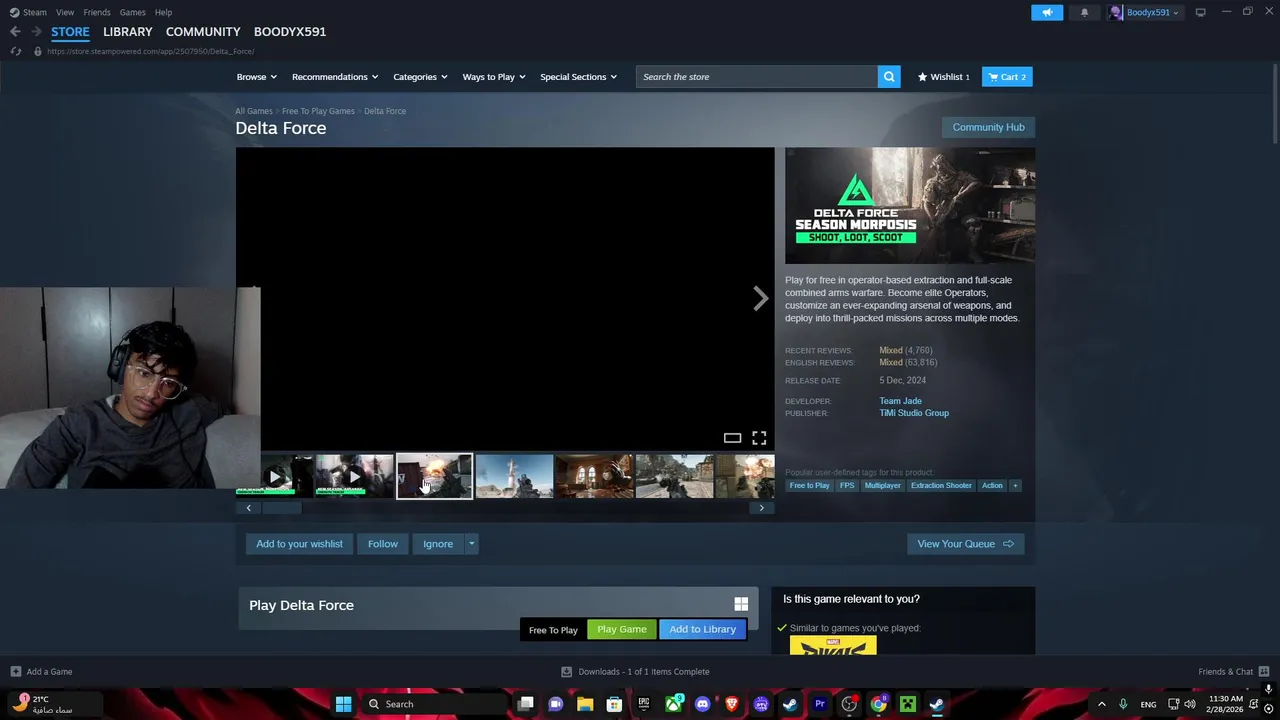Click the Add a Game plus icon

pyautogui.click(x=15, y=671)
